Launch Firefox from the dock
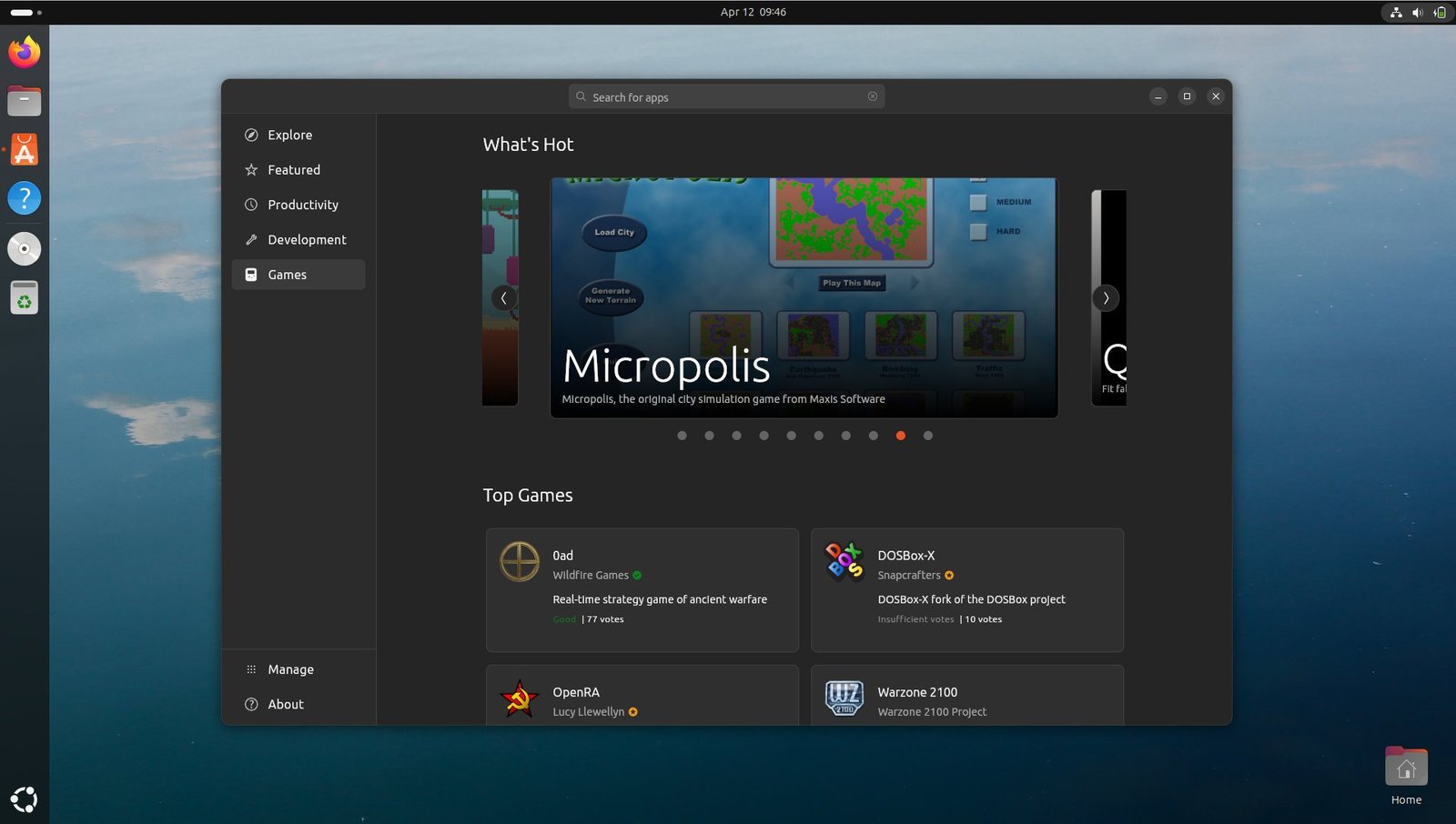 tap(25, 52)
